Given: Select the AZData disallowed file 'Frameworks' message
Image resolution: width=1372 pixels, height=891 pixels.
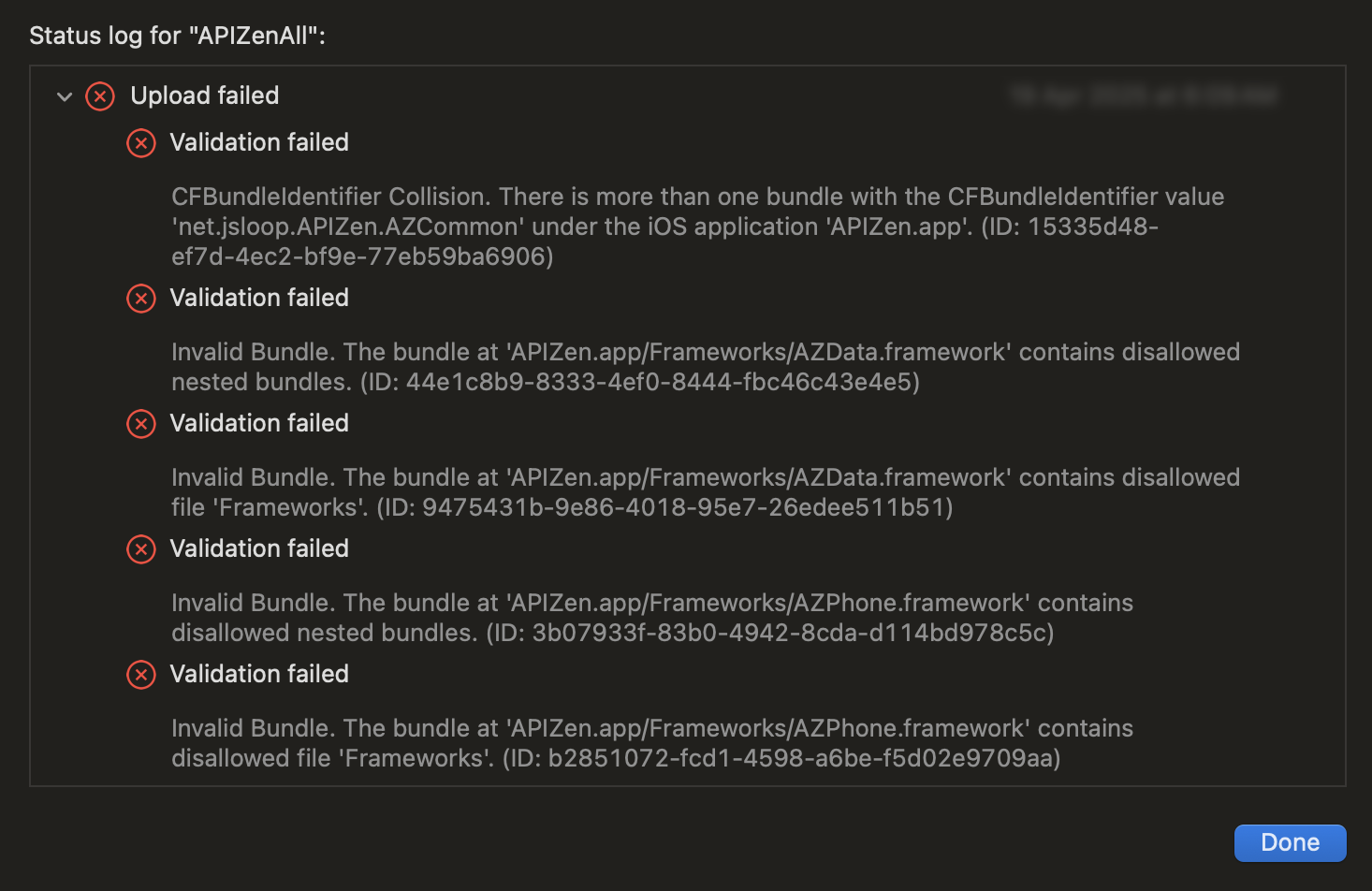Looking at the screenshot, I should (x=705, y=492).
